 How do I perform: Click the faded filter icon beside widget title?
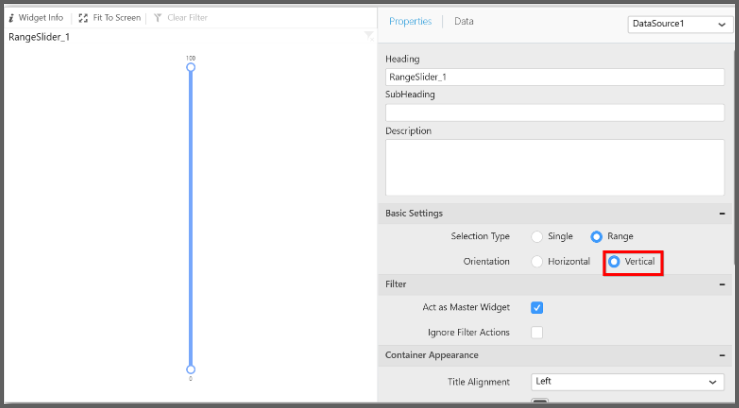pos(369,36)
